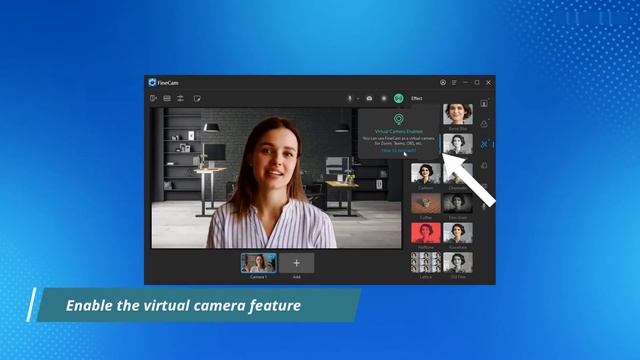Click the Virtual Camera Enabled popup icon

tap(398, 120)
